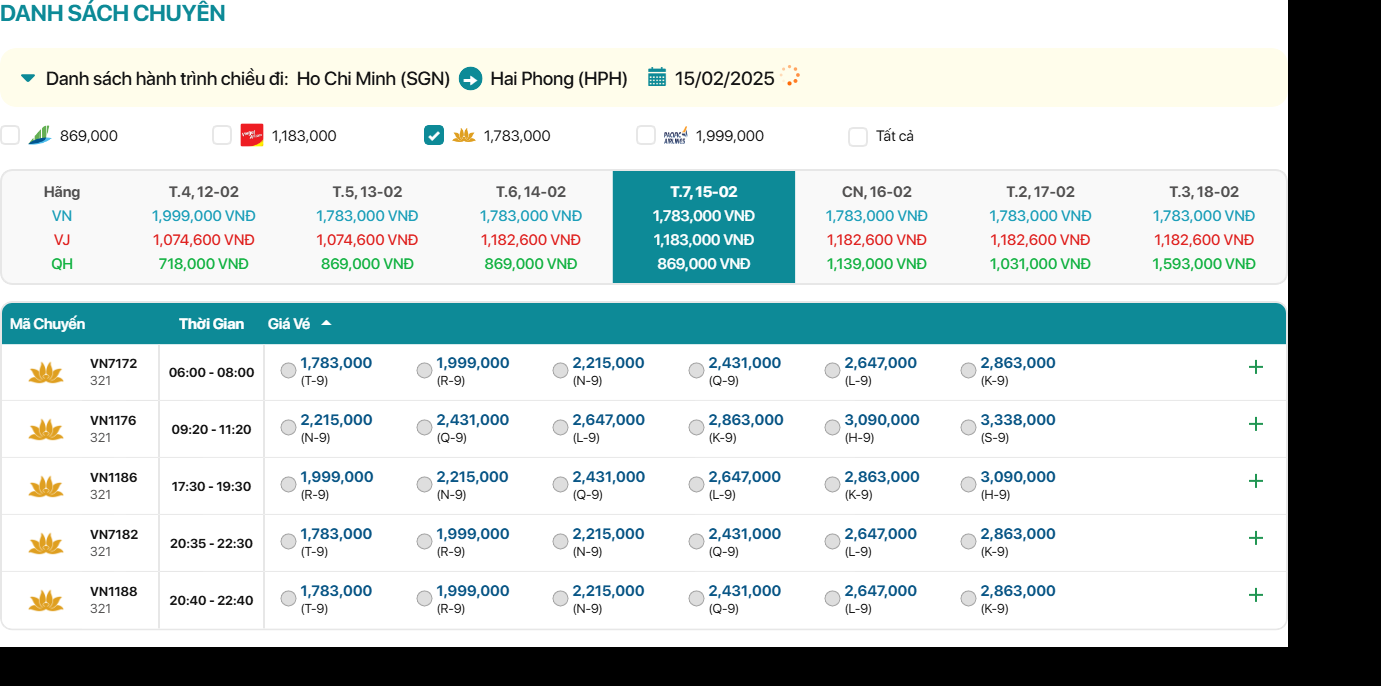Viewport: 1381px width, 686px height.
Task: Enable the Bamboo Airways 869,000 checkbox
Action: coord(10,136)
